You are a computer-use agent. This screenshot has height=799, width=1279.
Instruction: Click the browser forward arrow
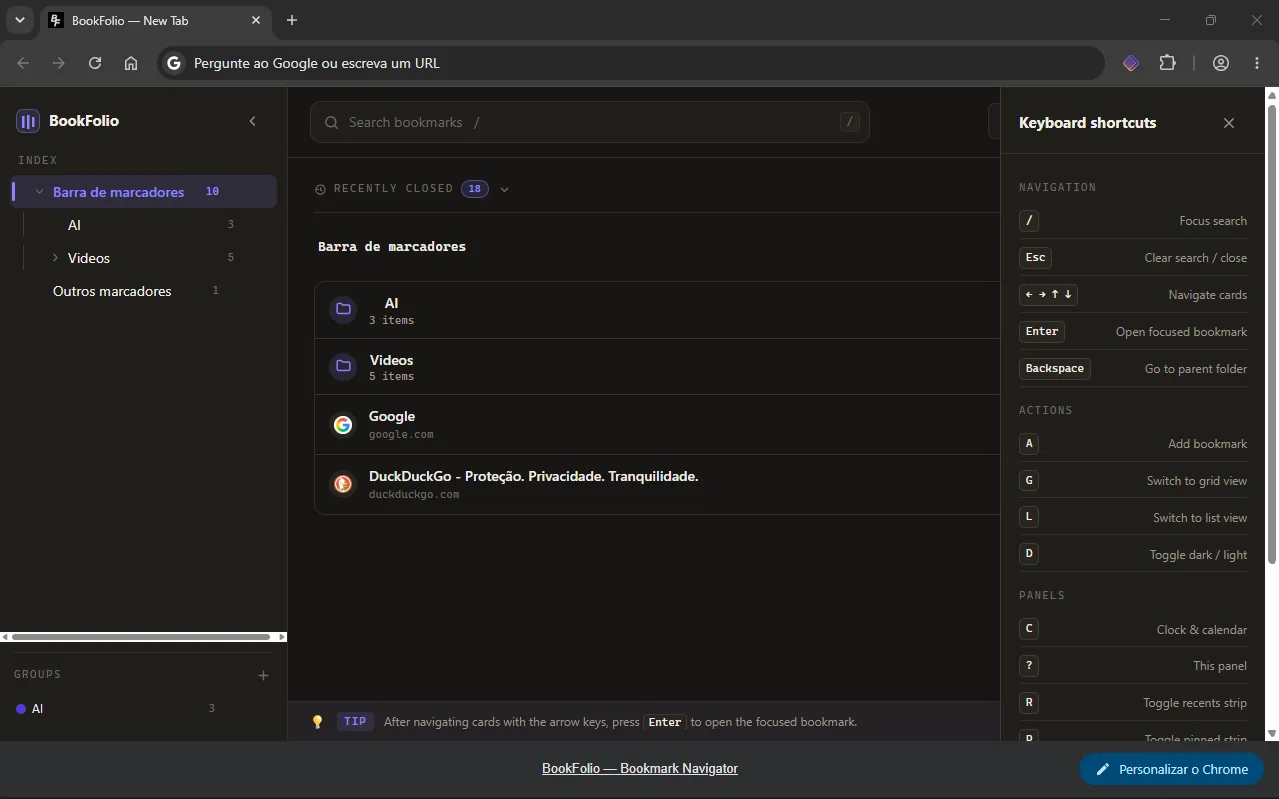point(59,63)
